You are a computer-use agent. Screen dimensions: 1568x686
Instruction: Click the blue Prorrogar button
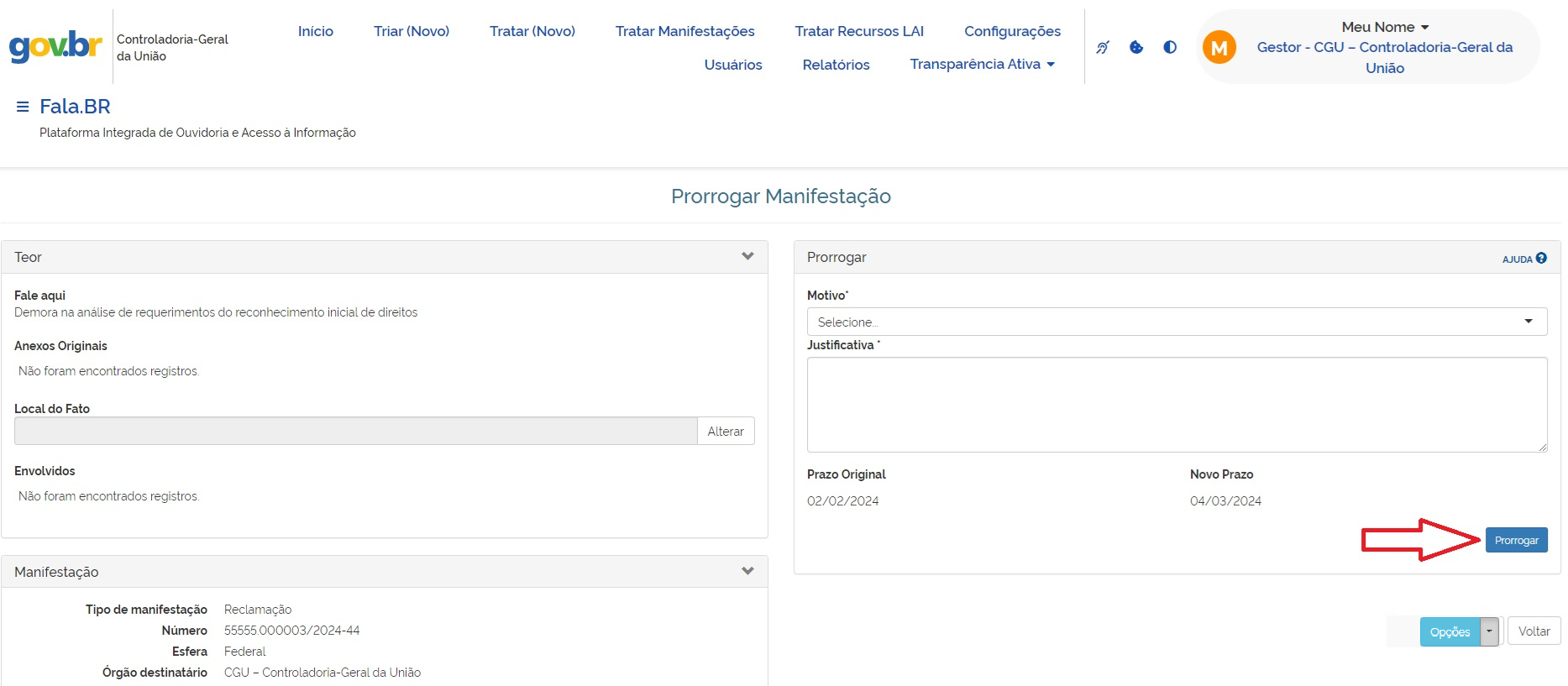click(1516, 540)
